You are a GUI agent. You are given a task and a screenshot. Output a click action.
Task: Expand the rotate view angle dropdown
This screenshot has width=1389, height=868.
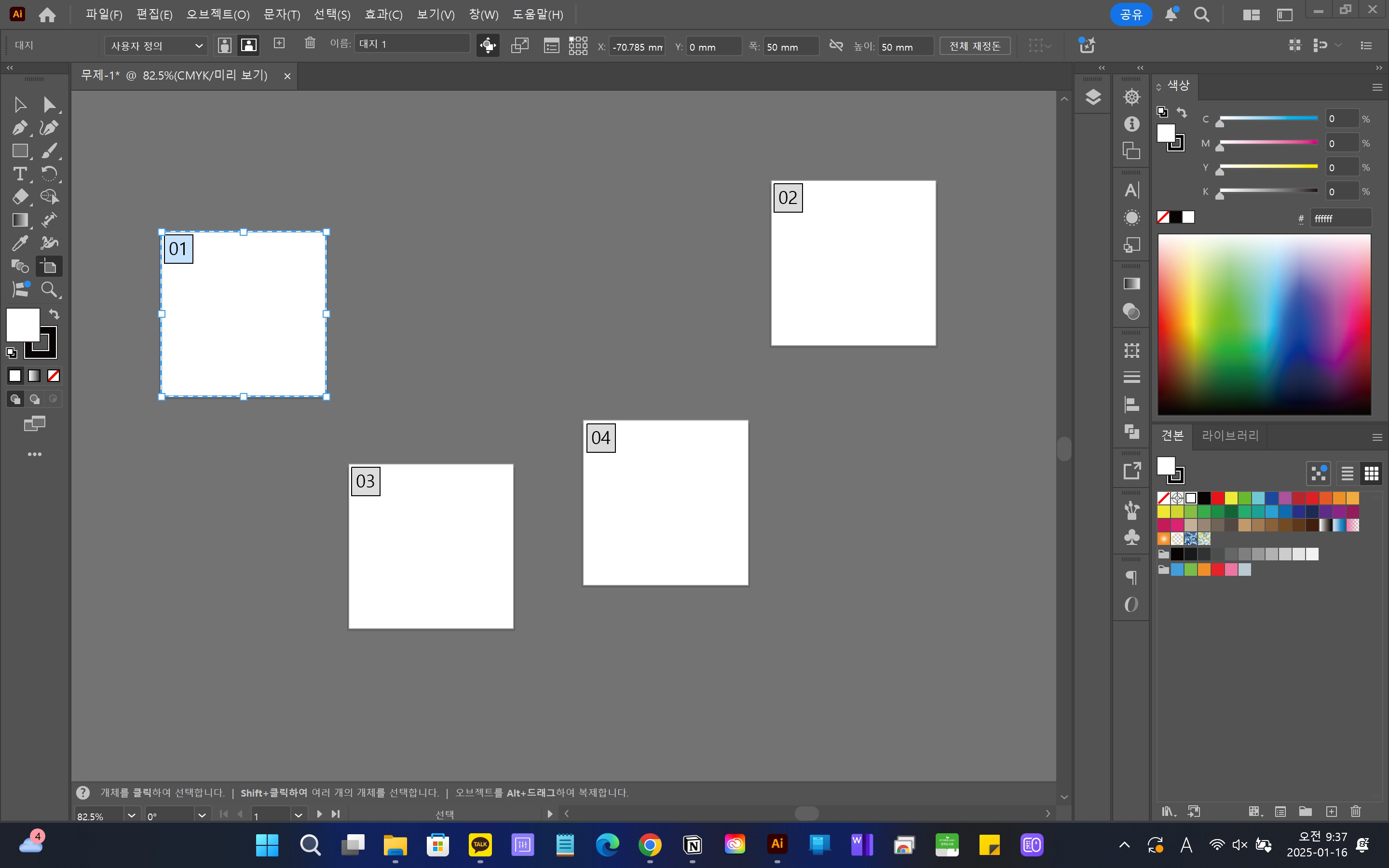click(x=202, y=815)
